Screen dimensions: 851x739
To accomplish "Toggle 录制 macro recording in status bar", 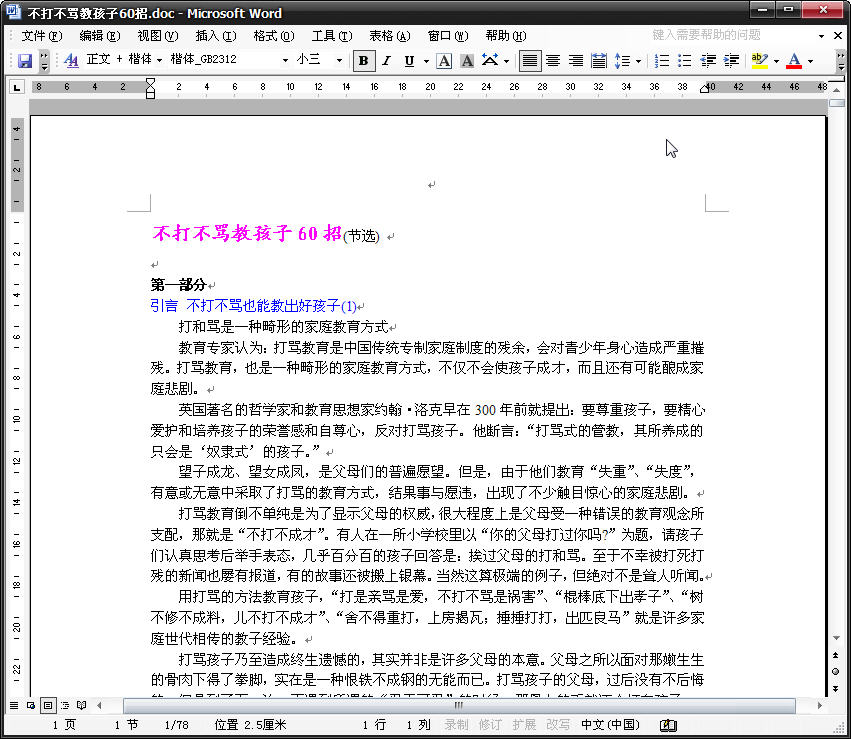I will (x=456, y=725).
